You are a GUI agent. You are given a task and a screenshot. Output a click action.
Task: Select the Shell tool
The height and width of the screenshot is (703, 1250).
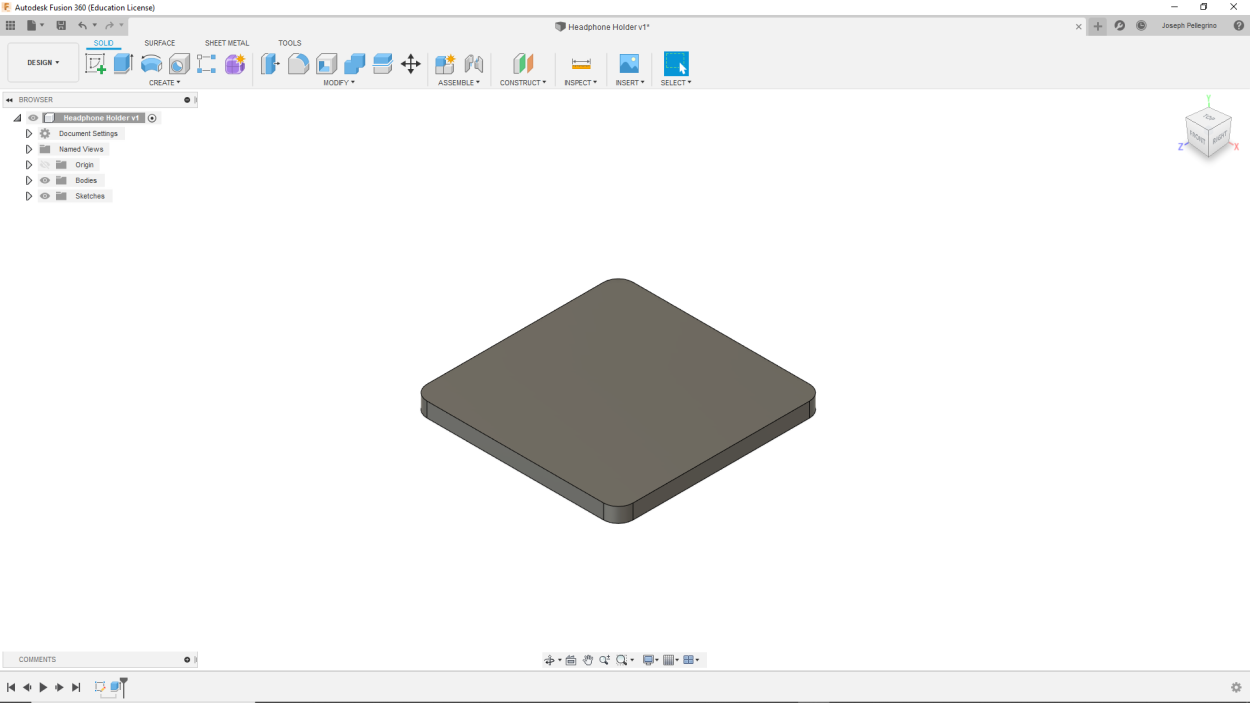[x=326, y=62]
